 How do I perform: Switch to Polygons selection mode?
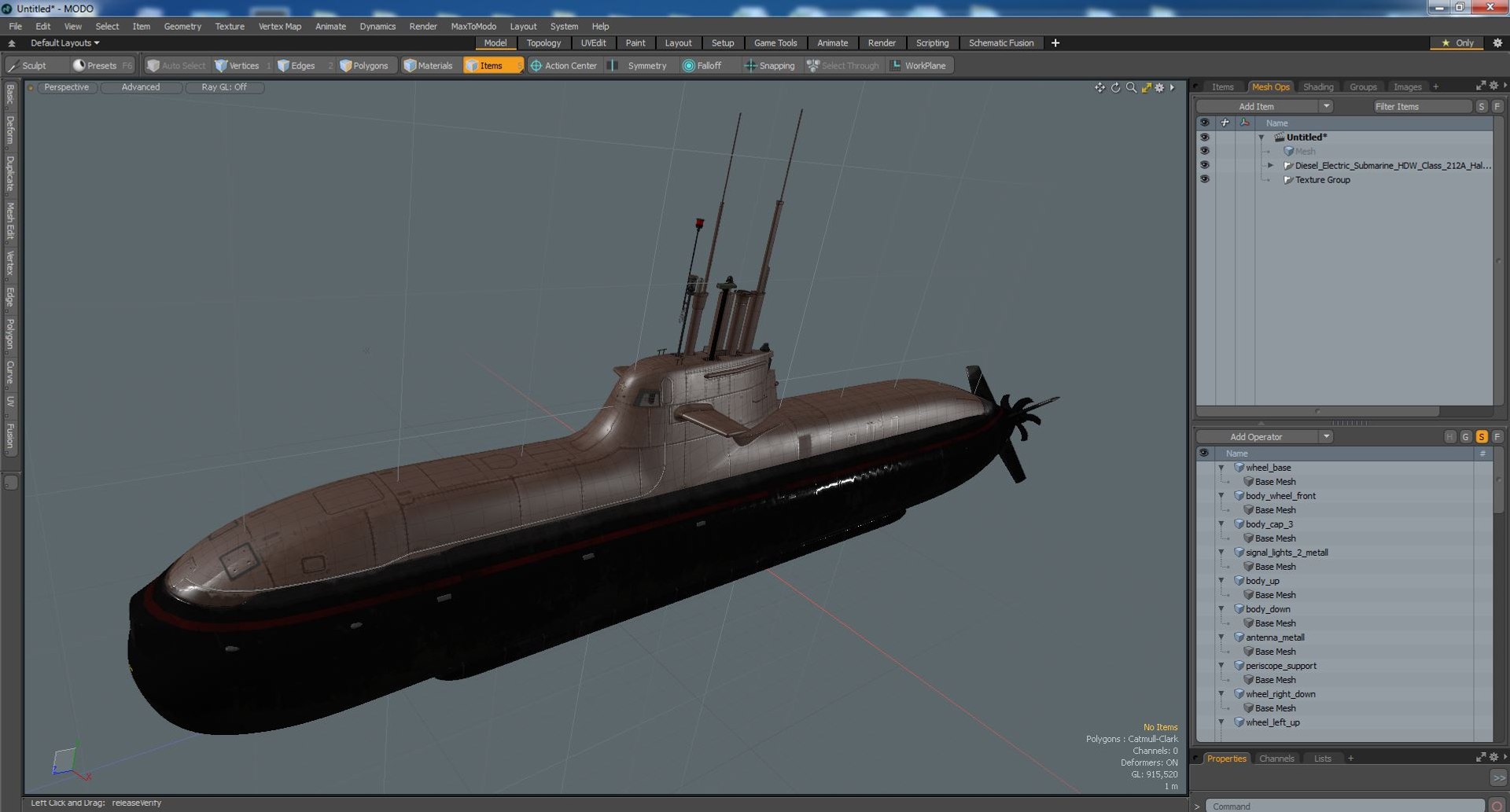365,65
